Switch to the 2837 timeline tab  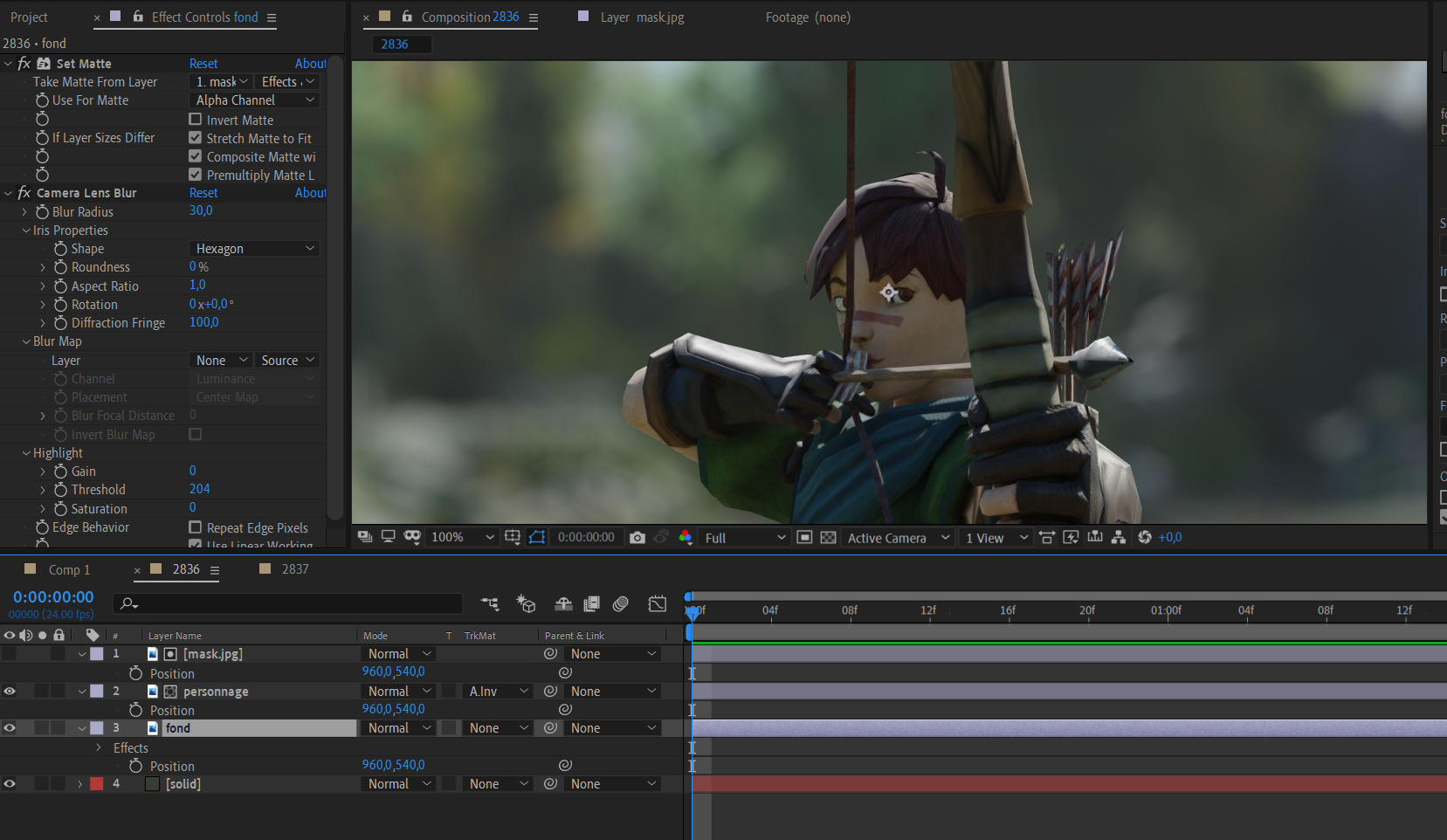295,569
